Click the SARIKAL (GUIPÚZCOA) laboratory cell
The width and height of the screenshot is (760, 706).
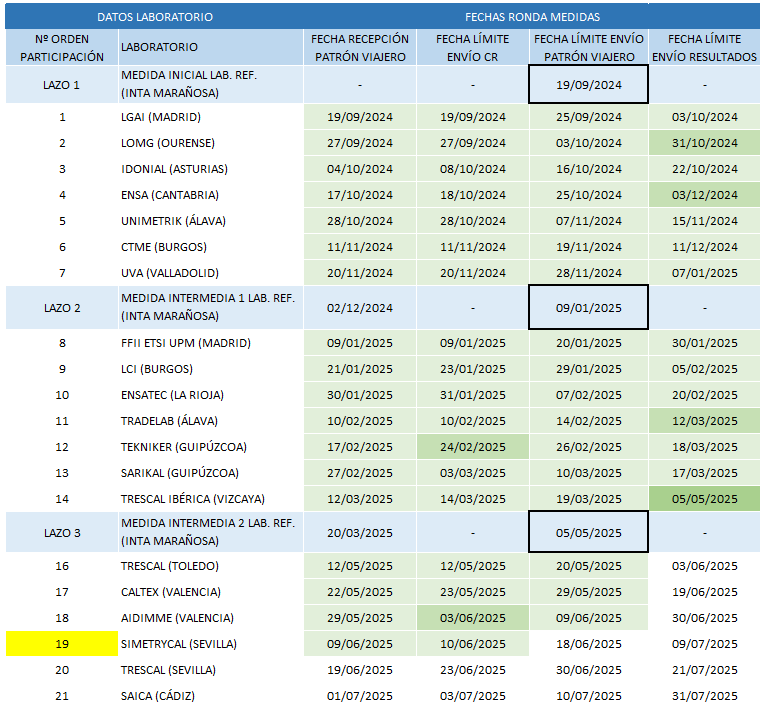tap(211, 473)
